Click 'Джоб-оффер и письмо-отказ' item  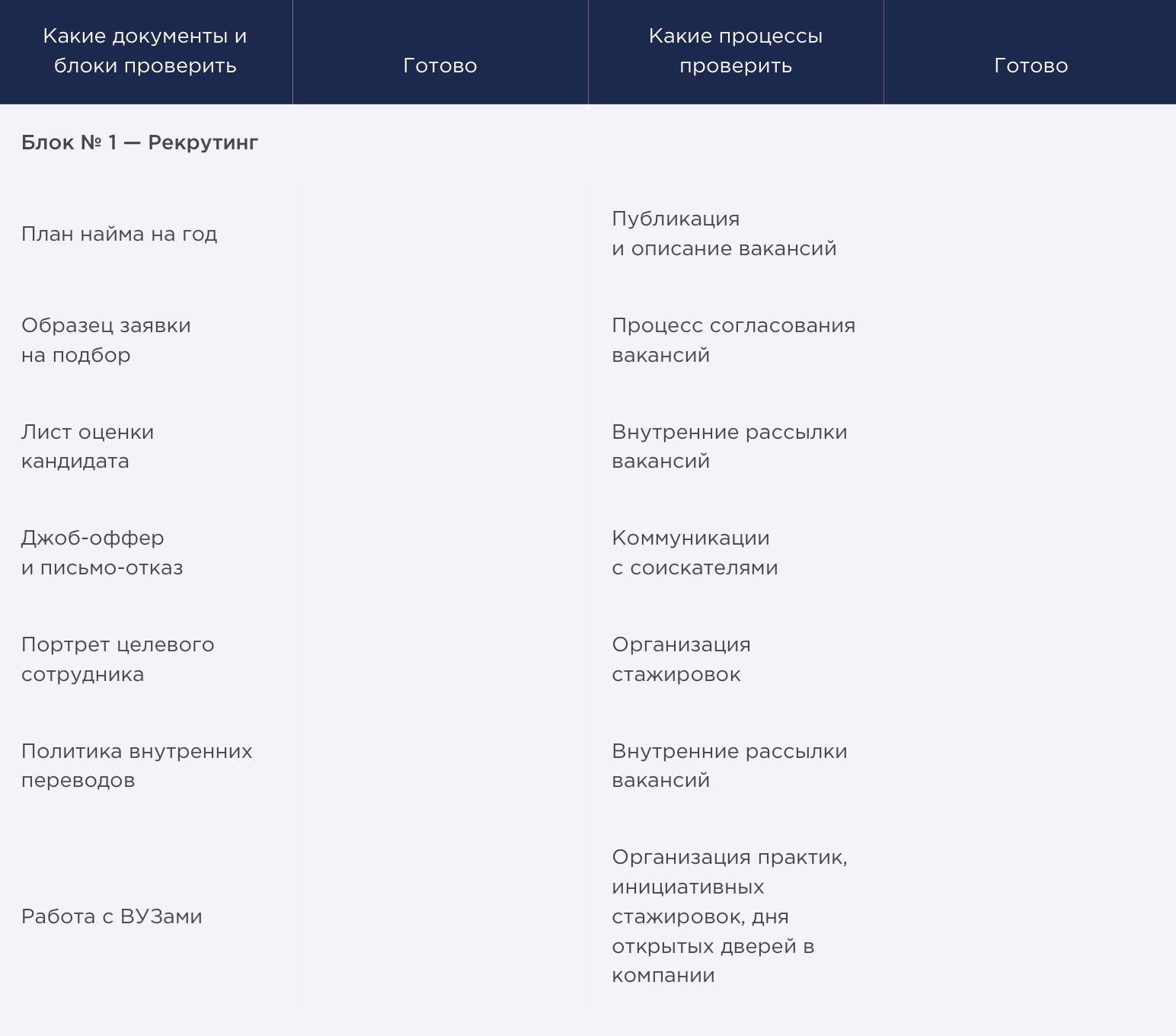pos(102,552)
